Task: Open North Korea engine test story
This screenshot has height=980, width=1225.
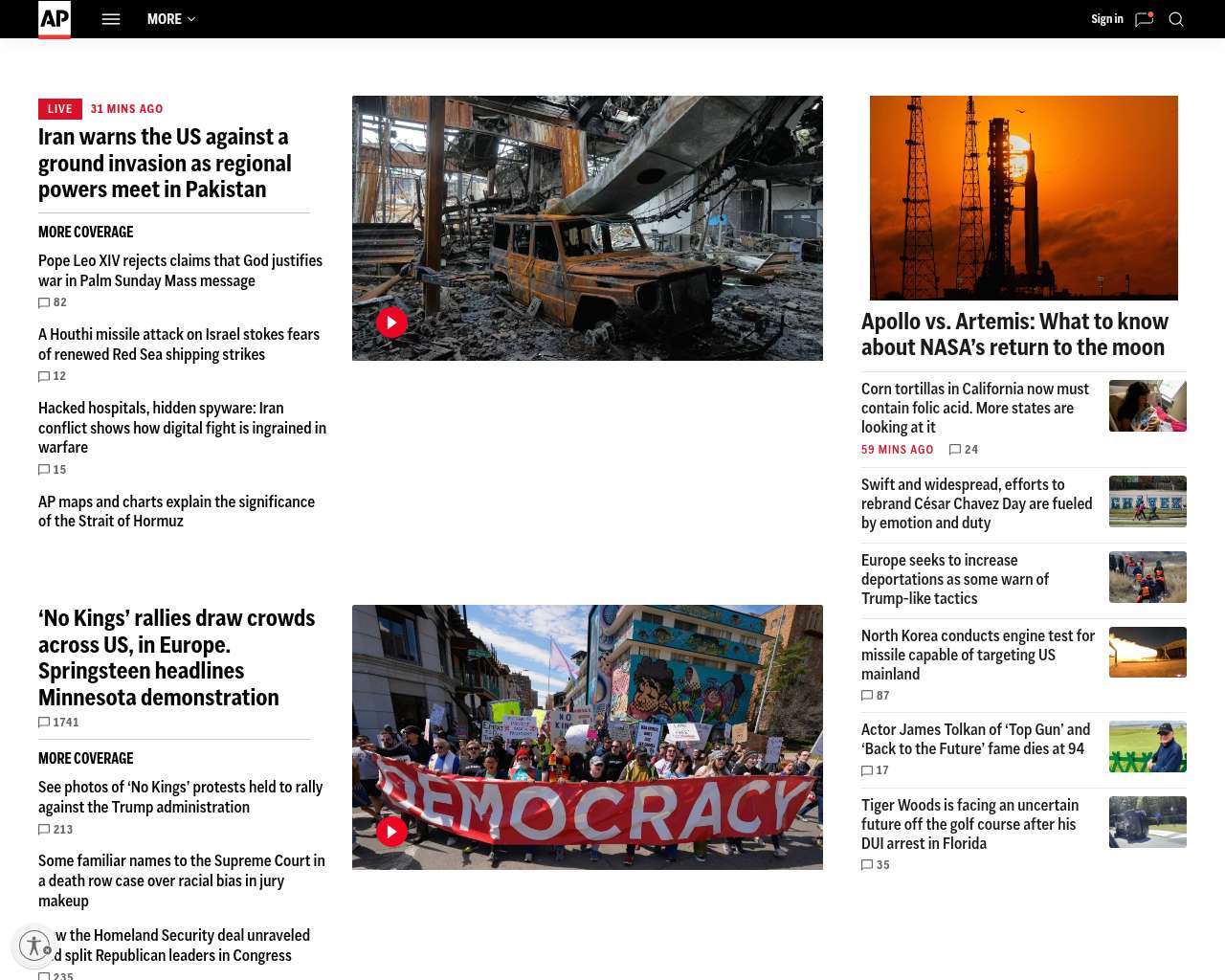Action: [978, 655]
